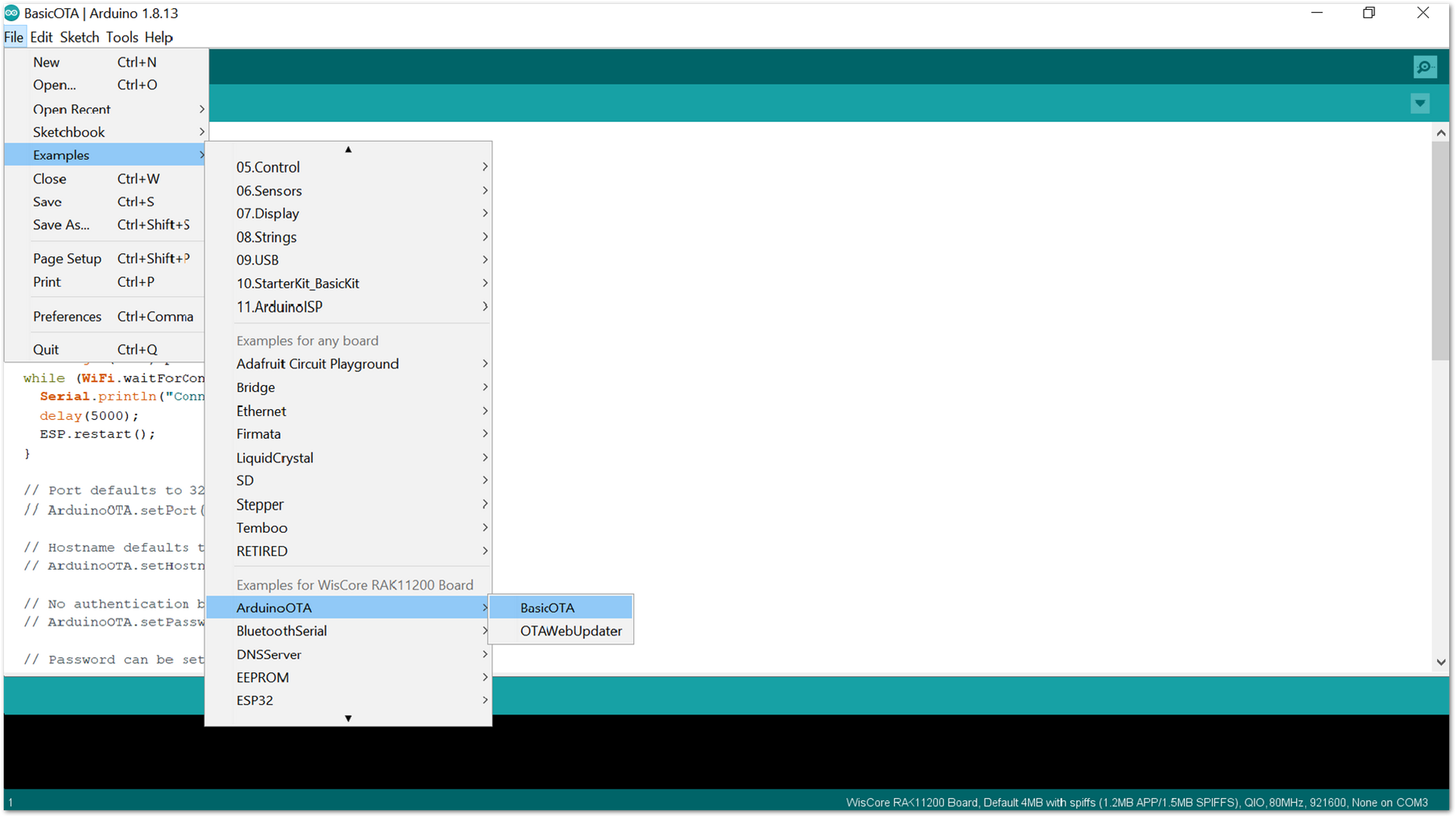Open the Firmata examples submenu

349,434
